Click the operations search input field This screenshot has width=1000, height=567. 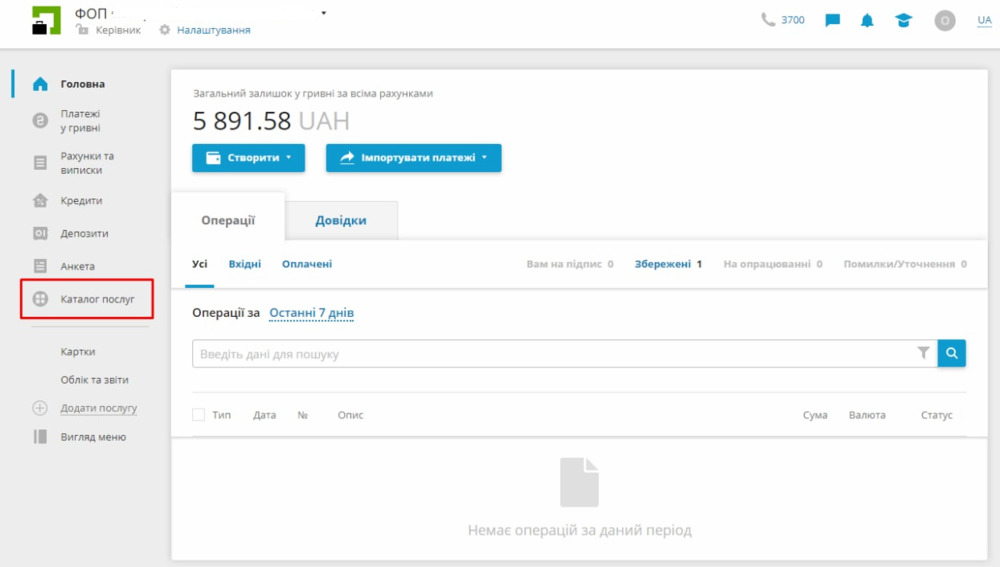[x=550, y=354]
